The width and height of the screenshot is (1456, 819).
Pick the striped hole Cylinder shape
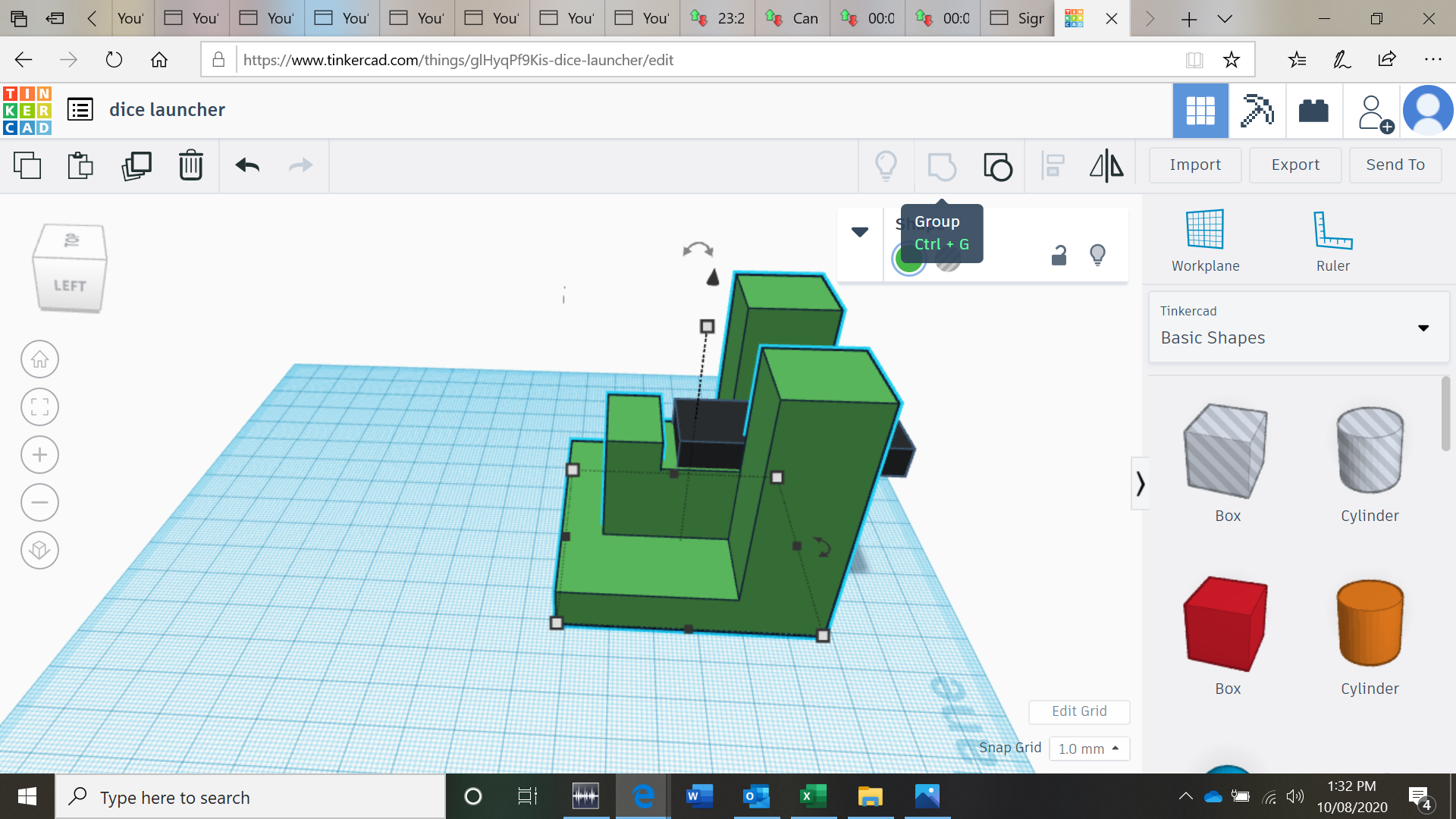click(1370, 450)
